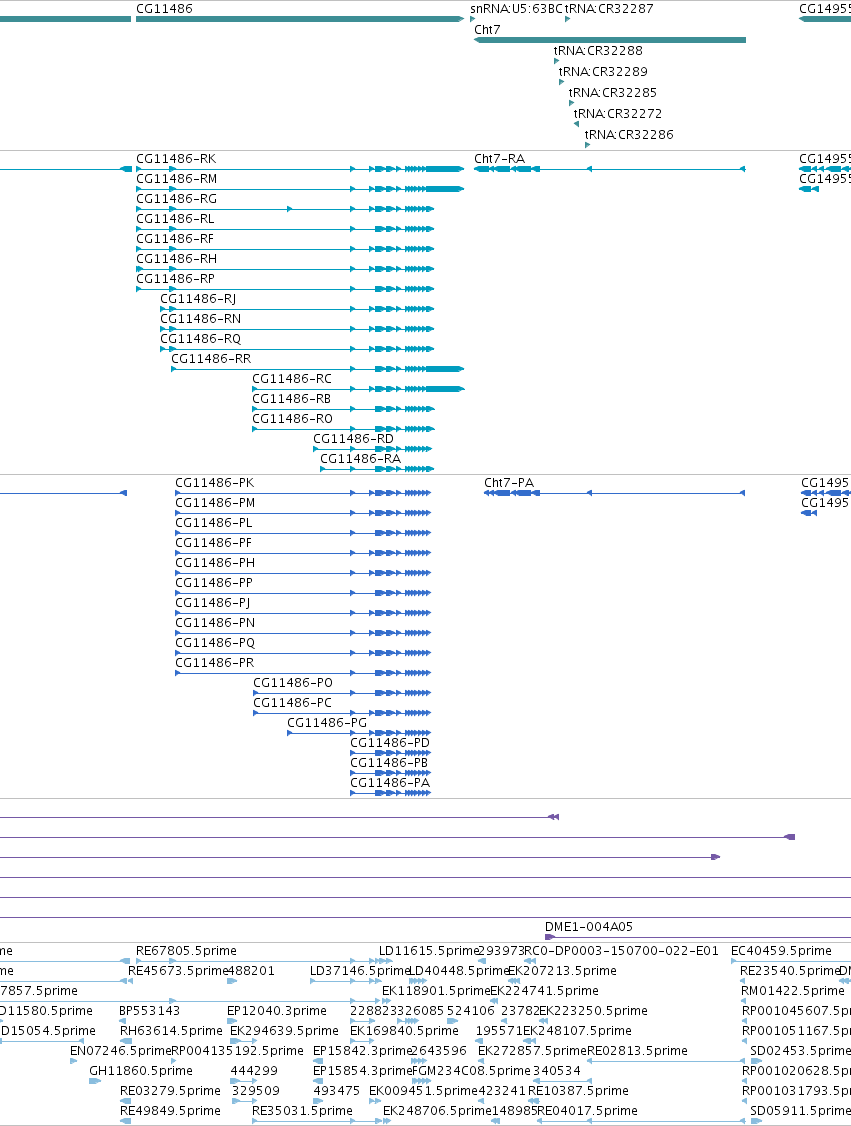Open protein CG11486-PM
Screen dimensions: 851x1126
click(215, 503)
